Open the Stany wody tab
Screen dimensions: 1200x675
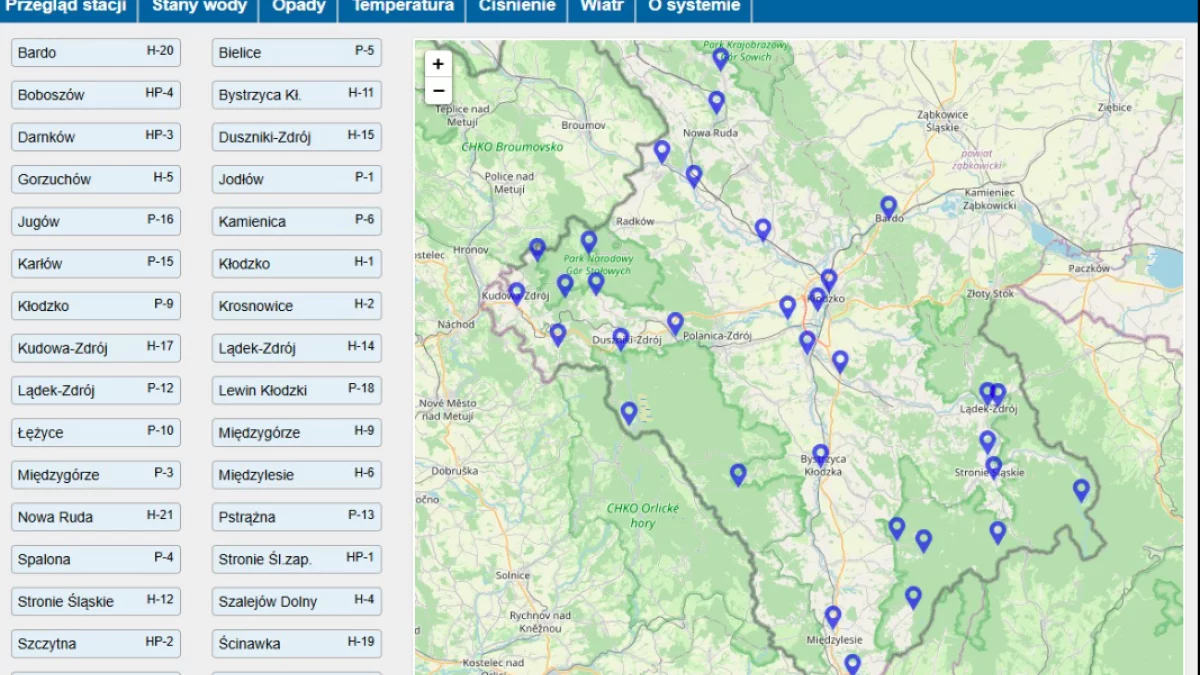tap(198, 6)
